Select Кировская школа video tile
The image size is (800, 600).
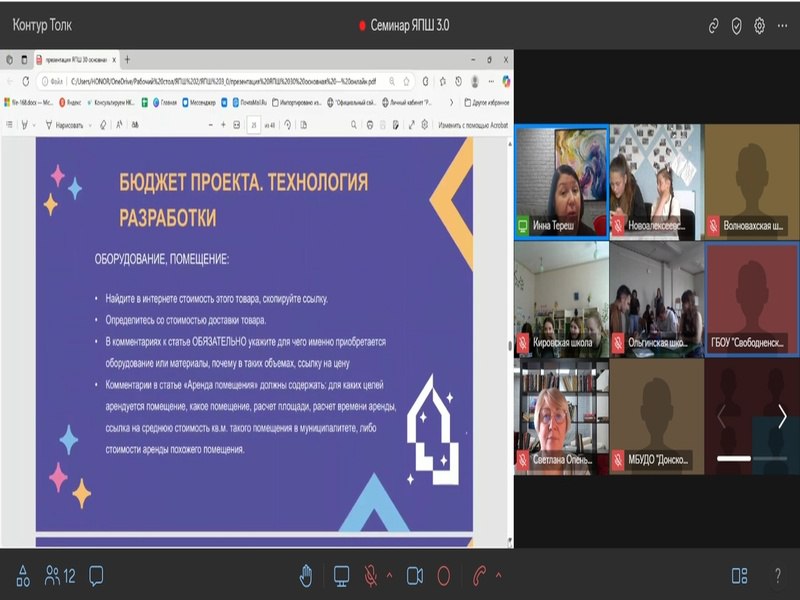[562, 299]
